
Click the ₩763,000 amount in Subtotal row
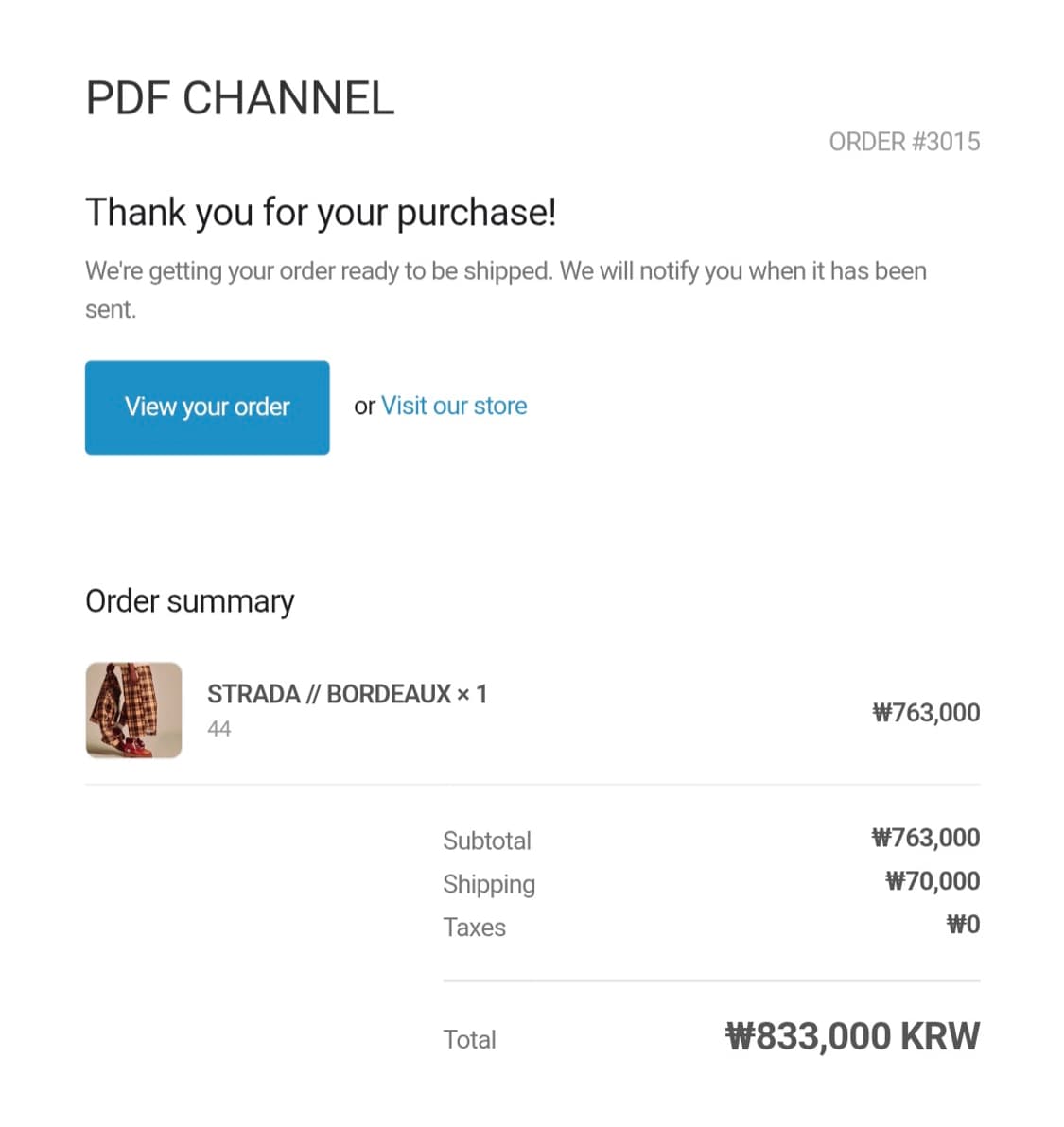point(926,838)
